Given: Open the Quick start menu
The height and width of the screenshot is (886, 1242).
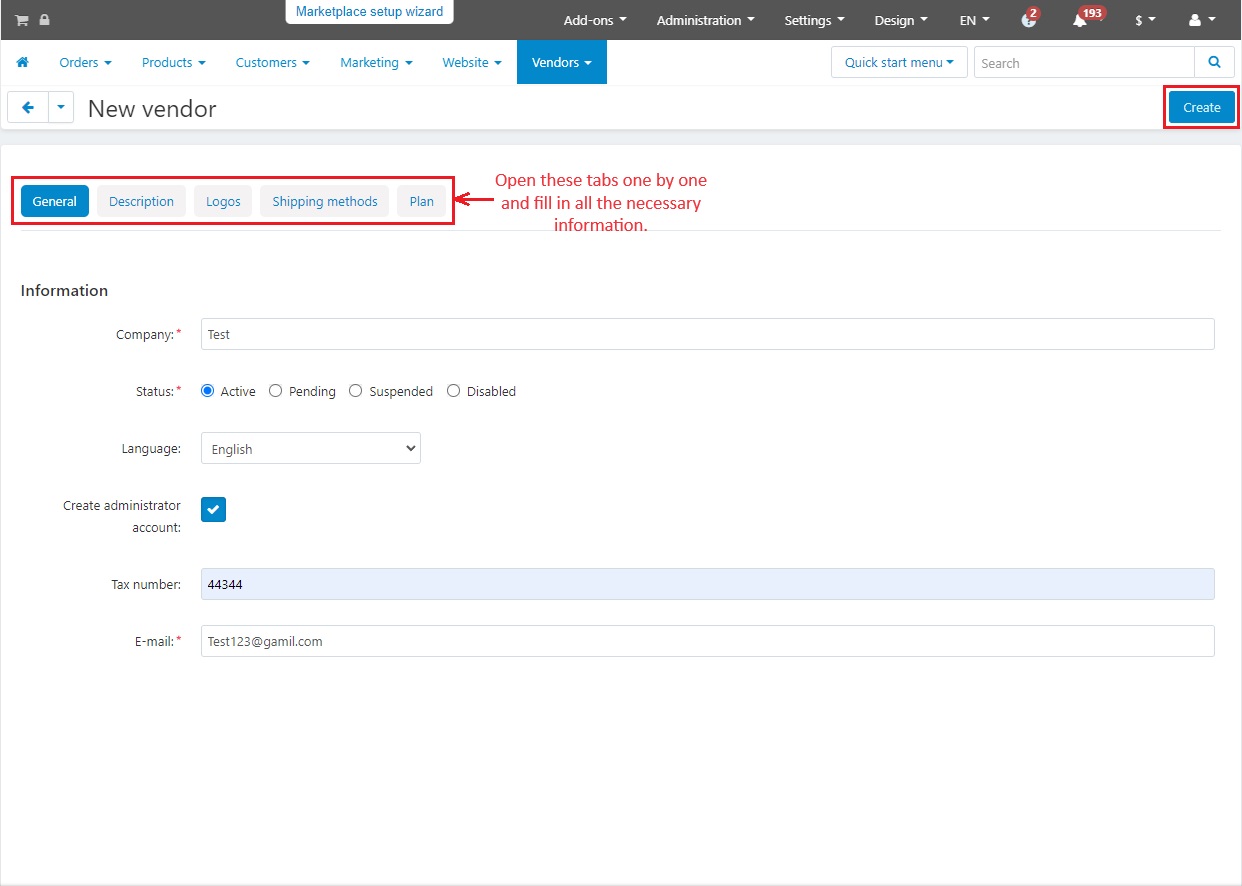Looking at the screenshot, I should coord(899,62).
